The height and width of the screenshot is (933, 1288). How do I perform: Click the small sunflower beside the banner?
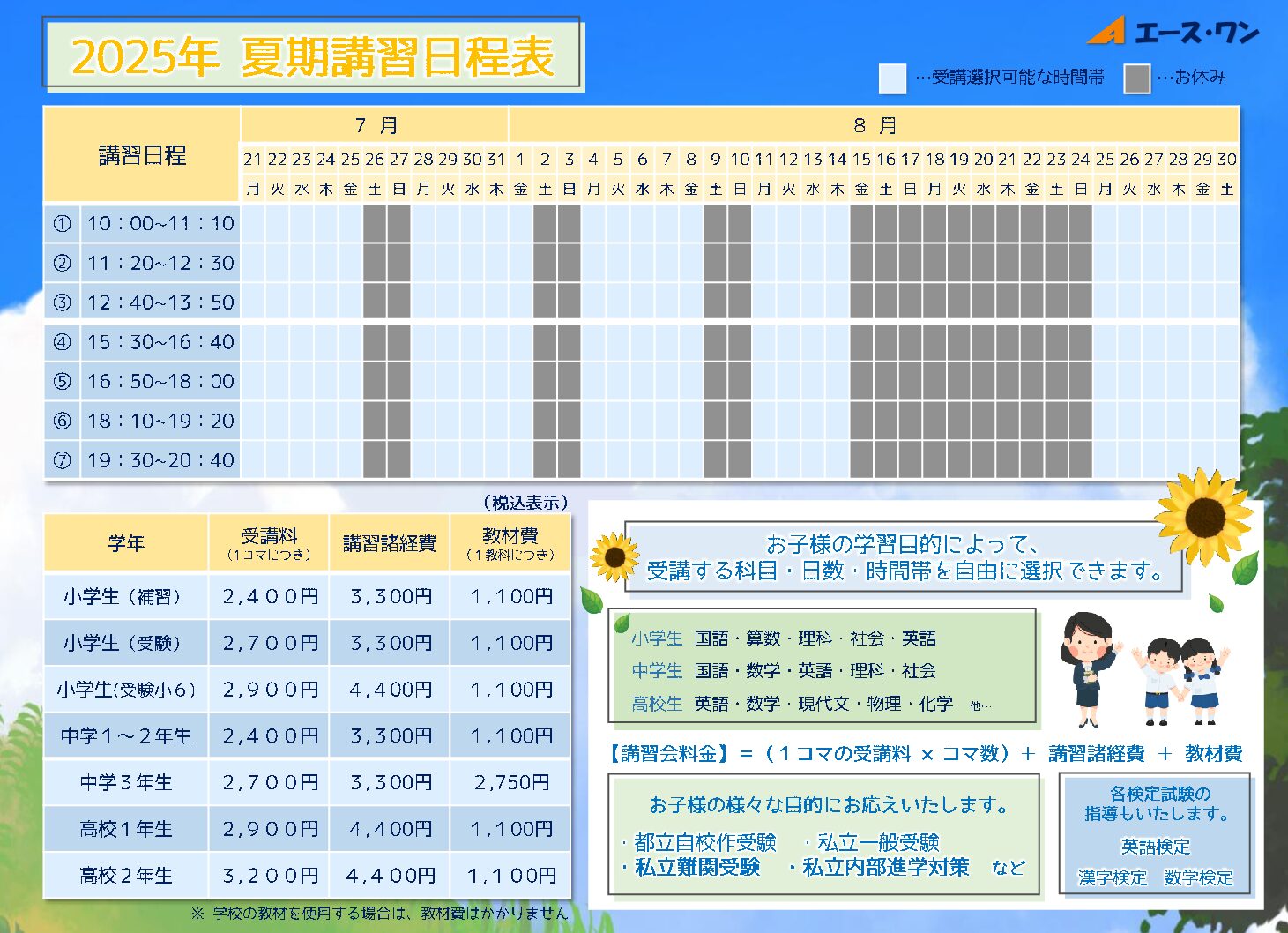click(614, 557)
